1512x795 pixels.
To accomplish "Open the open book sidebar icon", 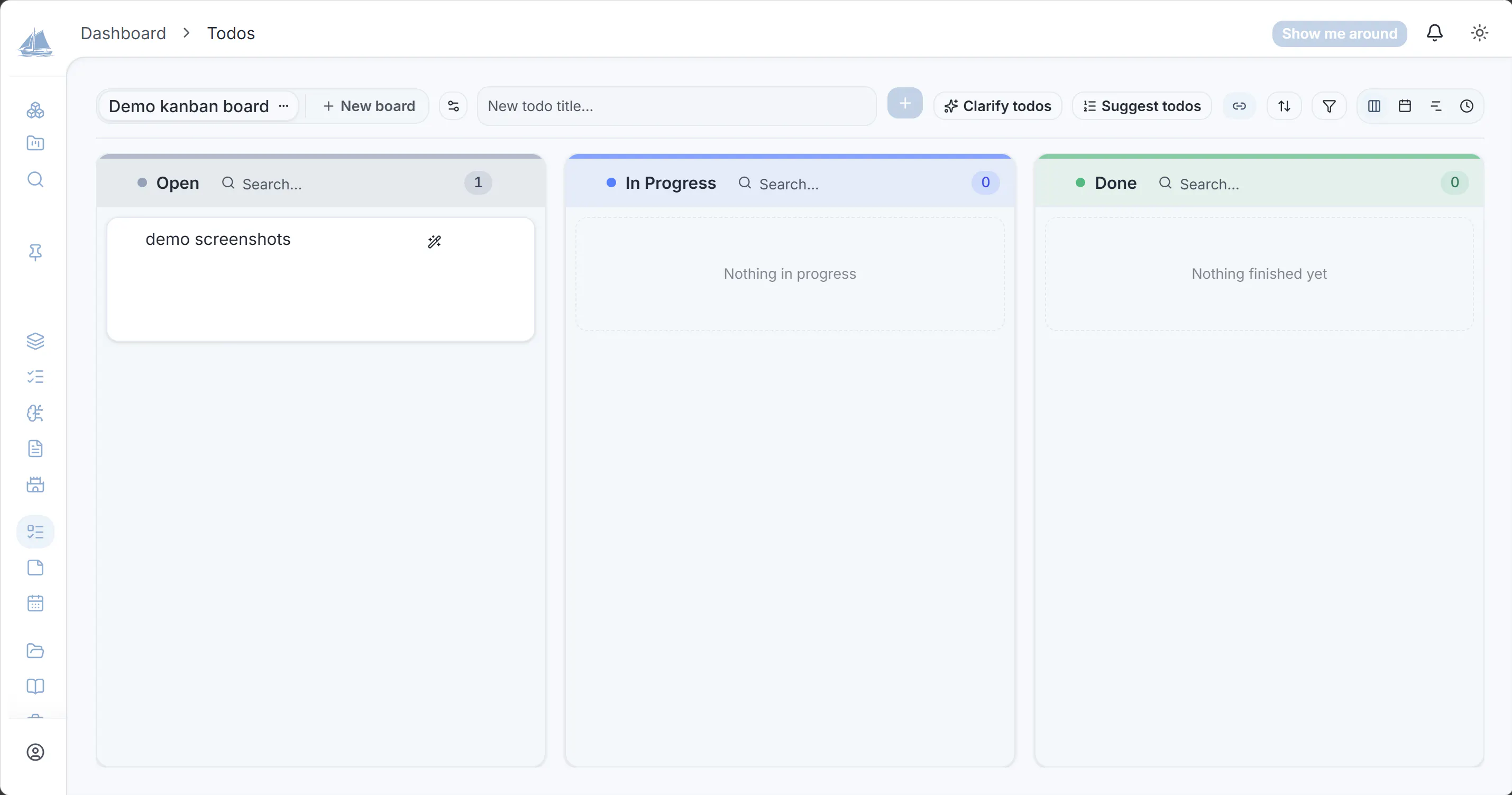I will (35, 687).
